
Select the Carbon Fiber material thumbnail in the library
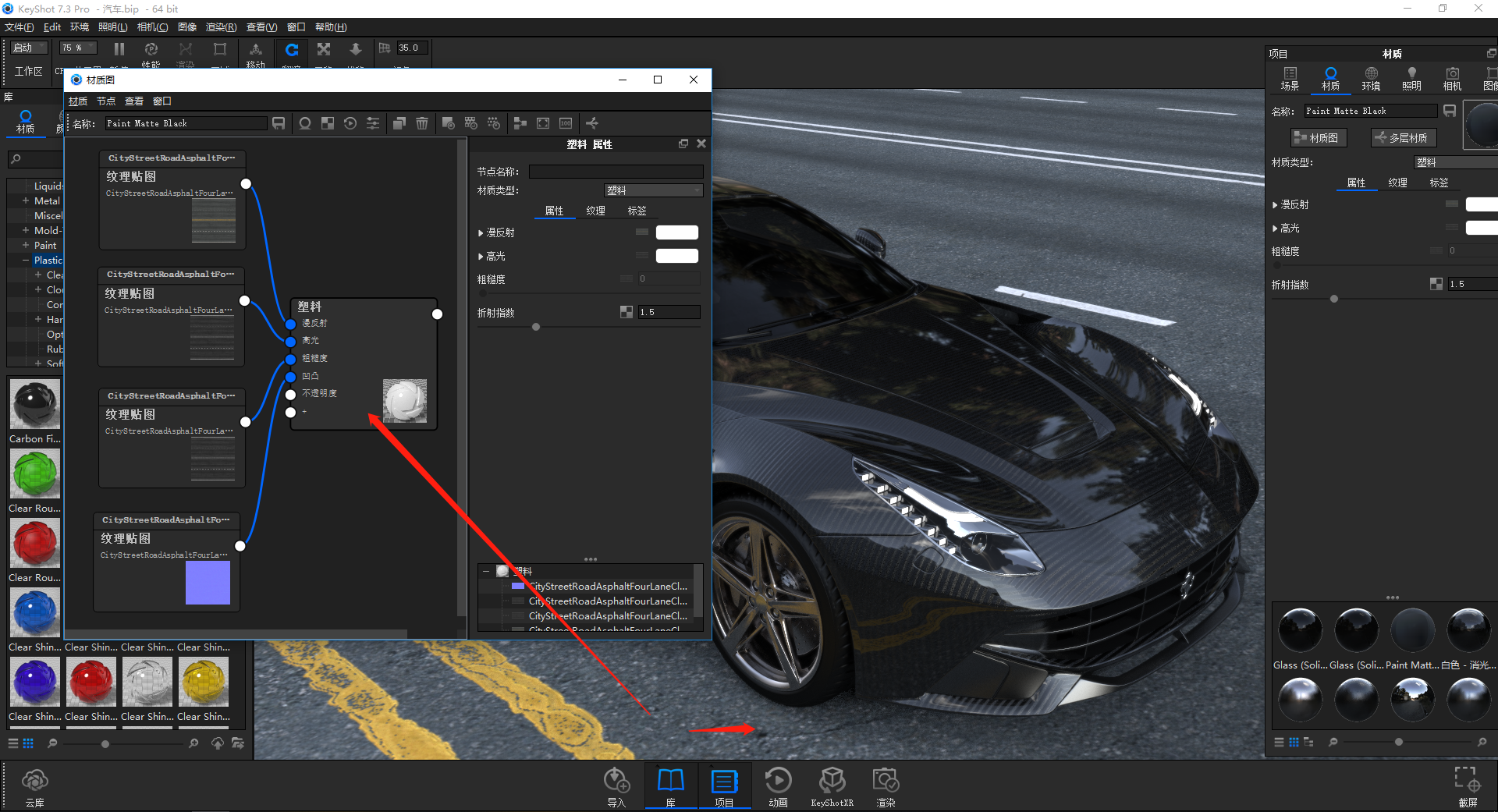[34, 403]
